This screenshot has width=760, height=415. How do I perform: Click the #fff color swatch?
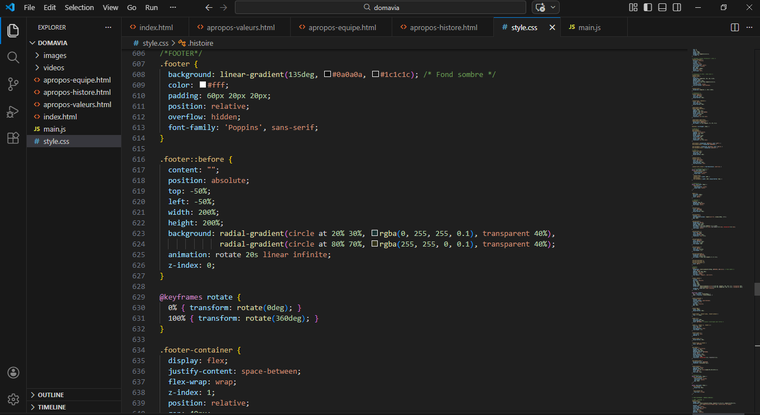click(x=204, y=85)
